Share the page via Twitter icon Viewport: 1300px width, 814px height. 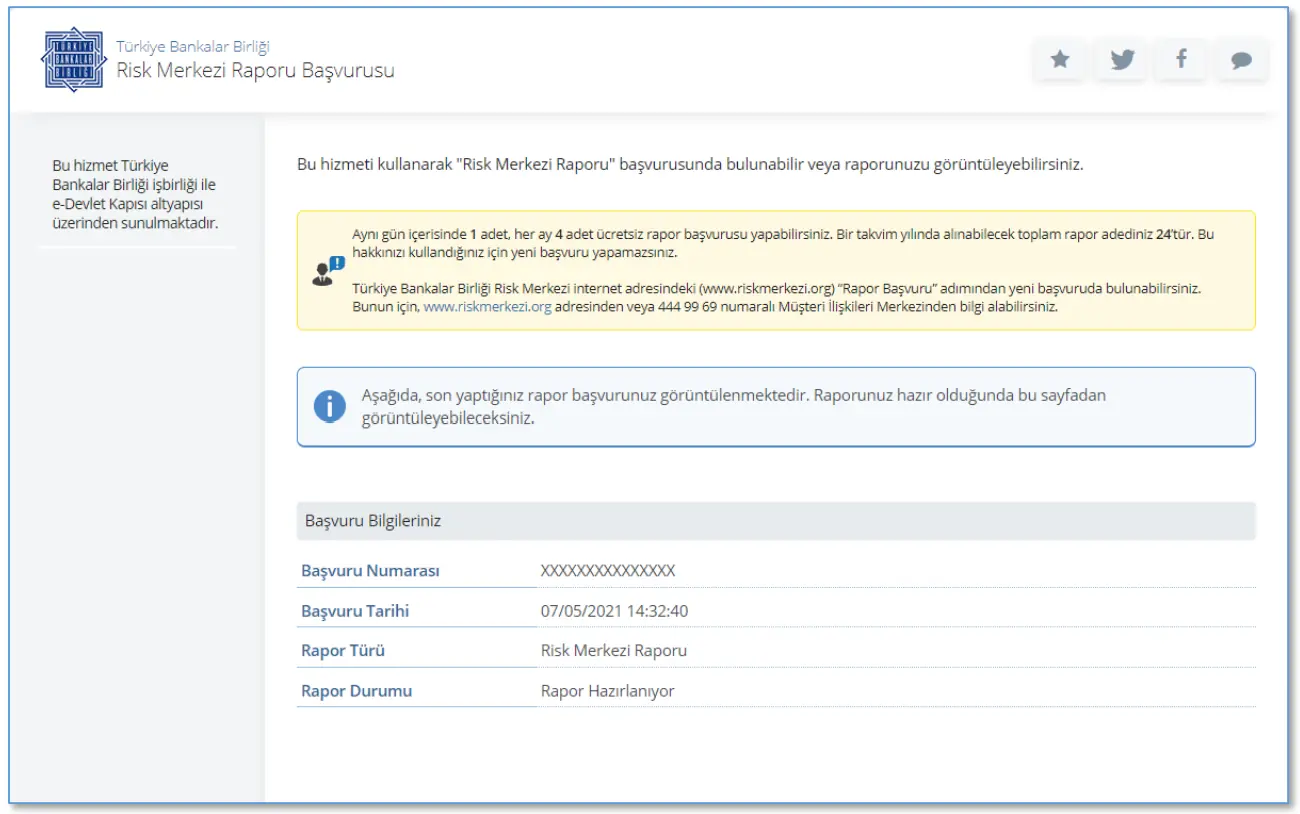[x=1122, y=60]
